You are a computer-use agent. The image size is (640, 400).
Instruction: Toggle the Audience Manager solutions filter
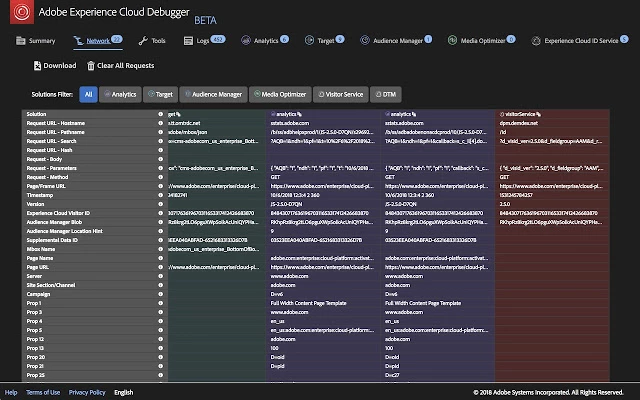(213, 94)
